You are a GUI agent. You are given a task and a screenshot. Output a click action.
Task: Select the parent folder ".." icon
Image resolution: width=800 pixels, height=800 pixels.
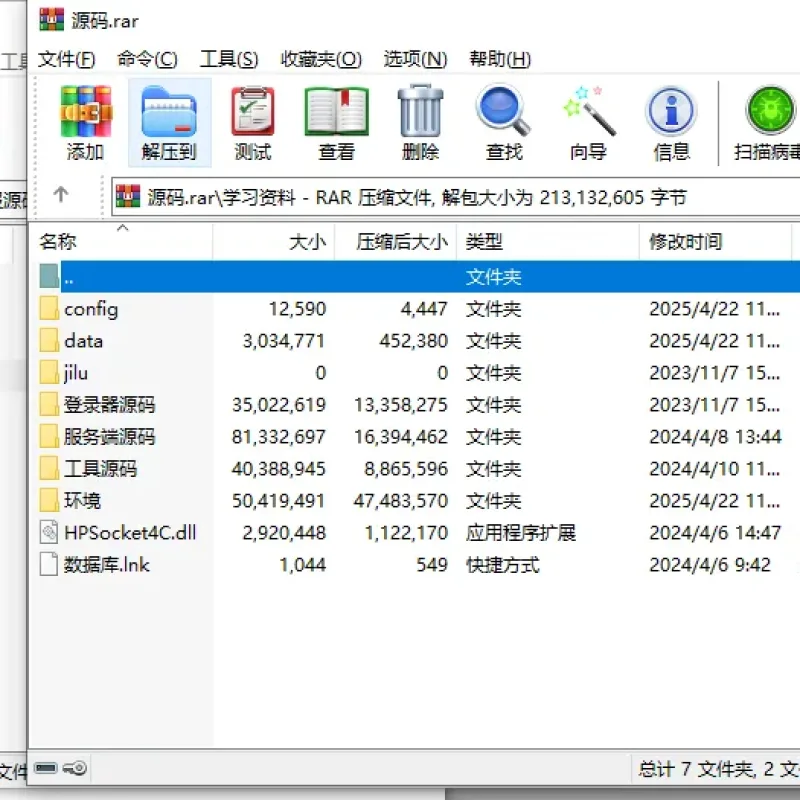(x=49, y=276)
